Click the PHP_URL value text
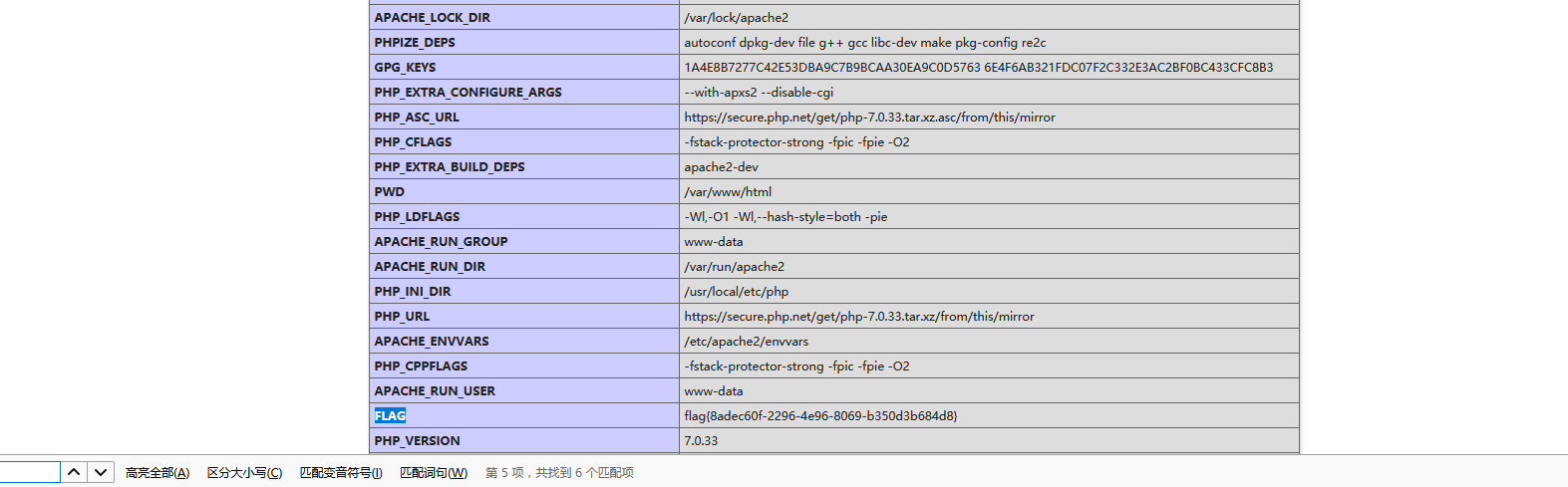Screen dimensions: 1568x487 click(x=858, y=317)
